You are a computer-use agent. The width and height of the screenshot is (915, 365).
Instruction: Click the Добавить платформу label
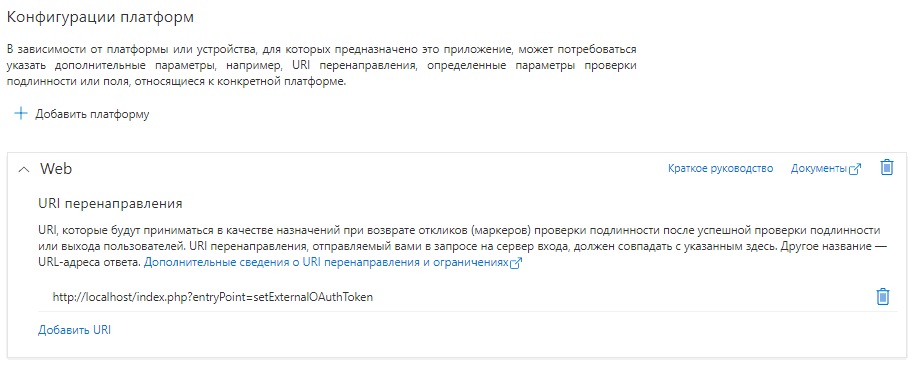[x=92, y=114]
